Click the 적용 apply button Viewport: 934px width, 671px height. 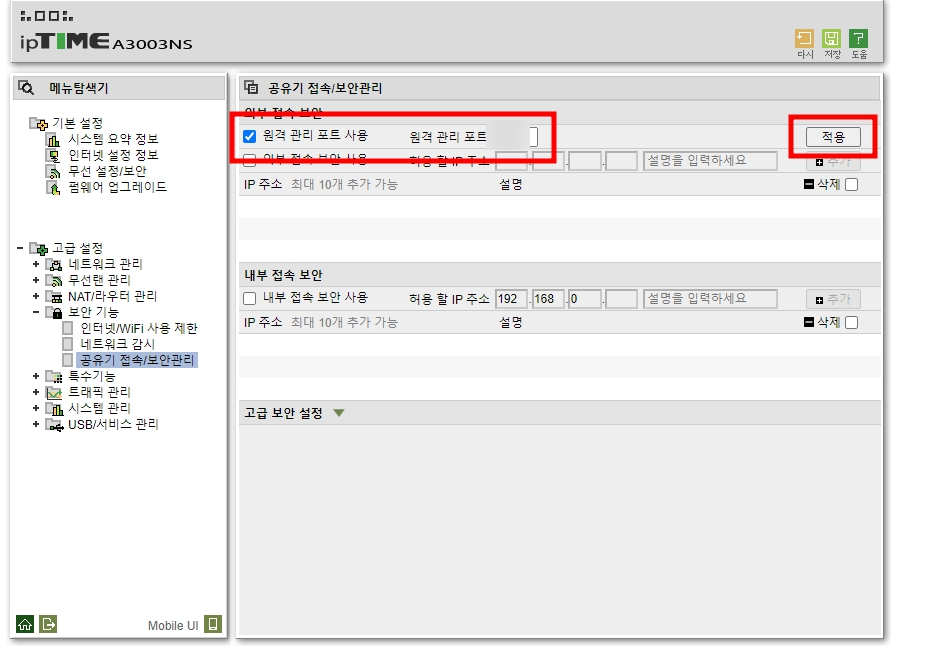click(833, 137)
